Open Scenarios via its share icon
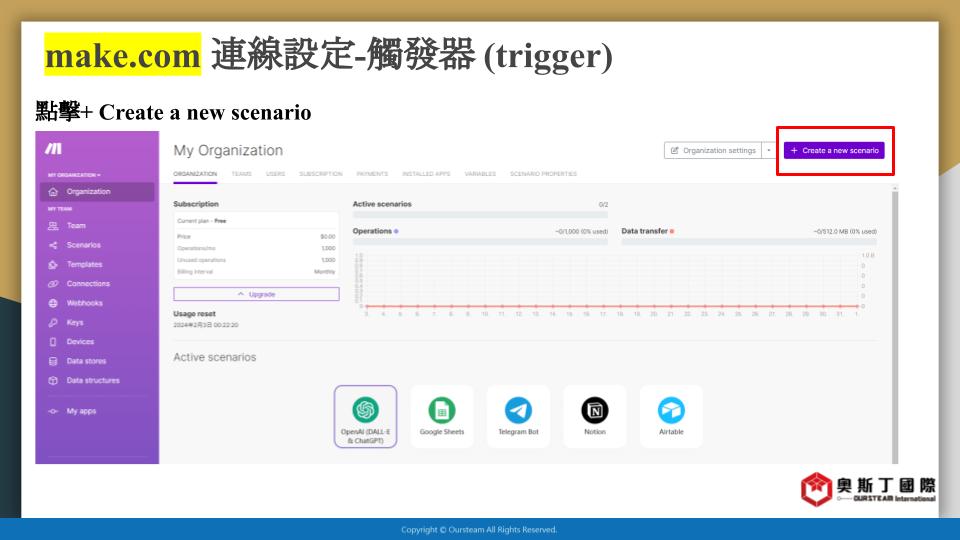The image size is (960, 540). pos(53,245)
